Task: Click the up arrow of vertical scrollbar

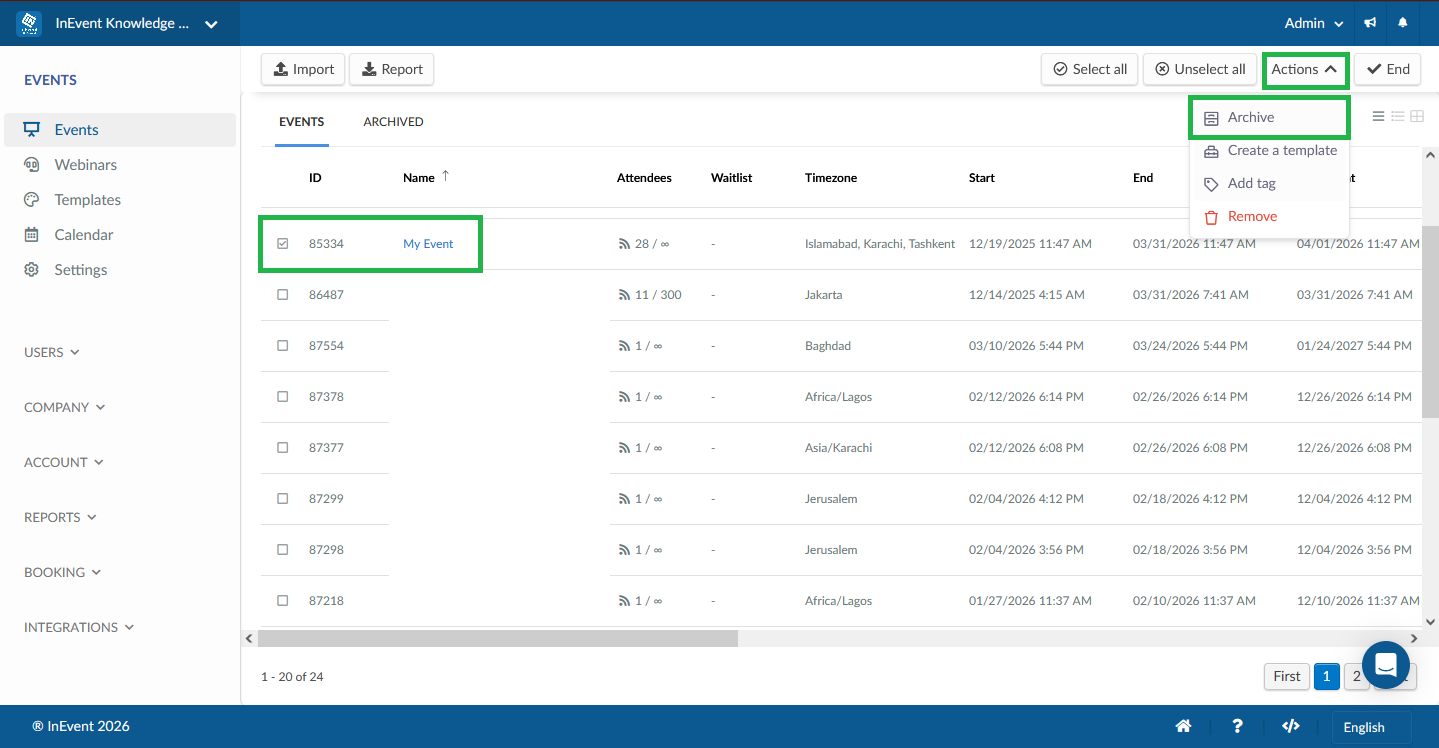Action: [1430, 156]
